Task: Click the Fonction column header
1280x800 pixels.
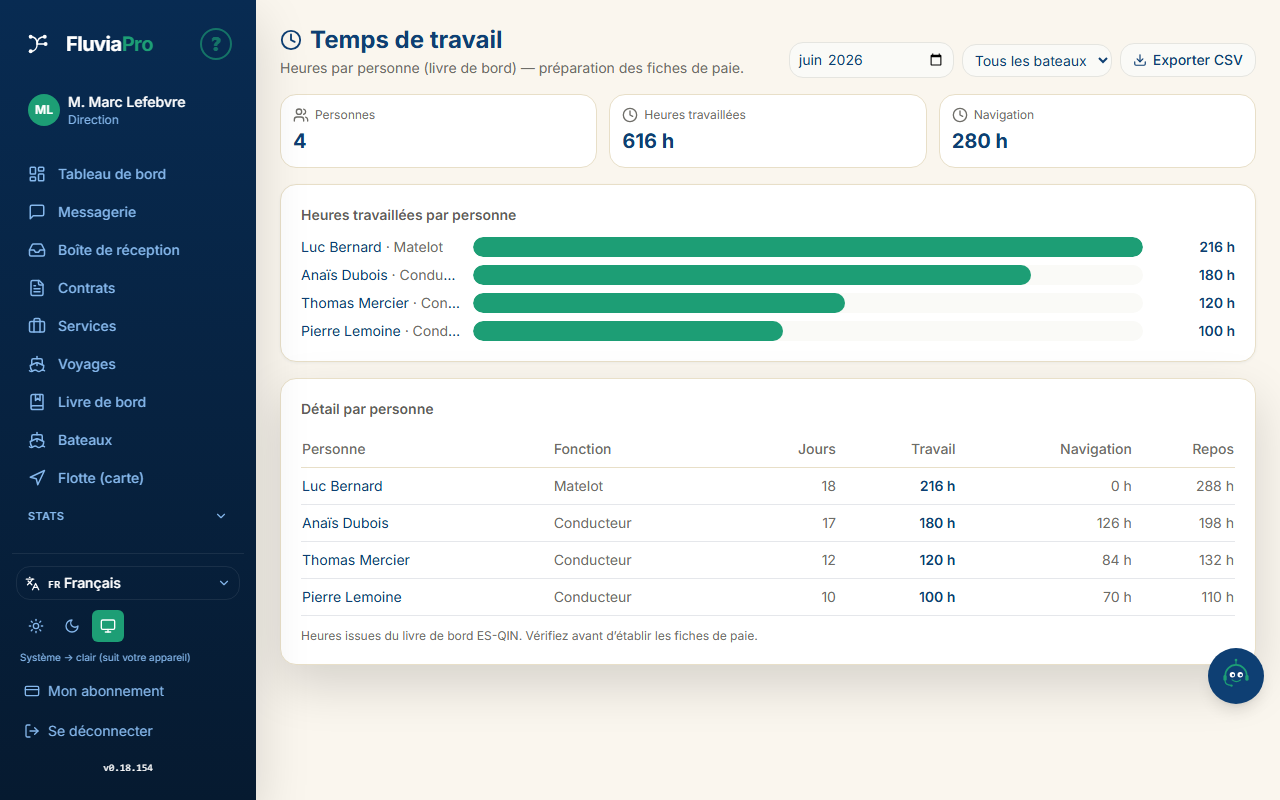Action: pyautogui.click(x=582, y=449)
